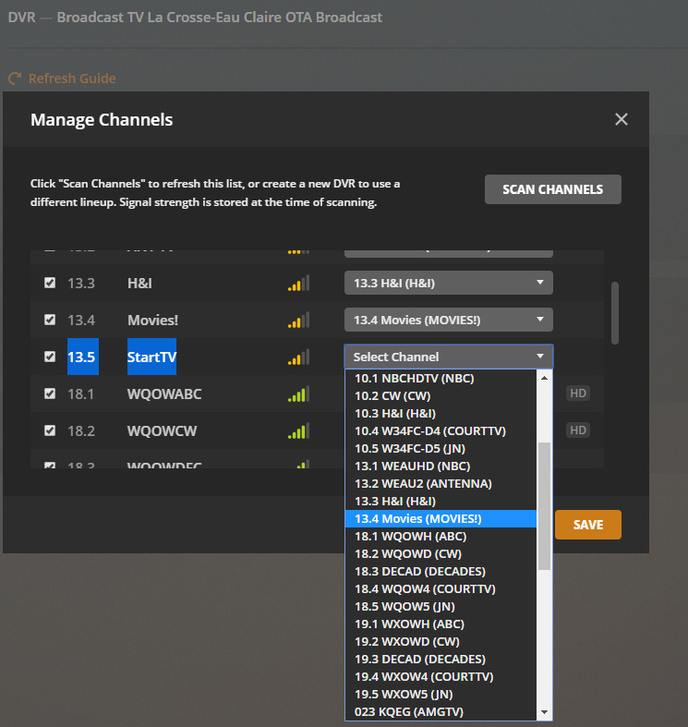The height and width of the screenshot is (727, 688).
Task: Choose 19.2 WXOWD (CW) option
Action: [x=441, y=642]
